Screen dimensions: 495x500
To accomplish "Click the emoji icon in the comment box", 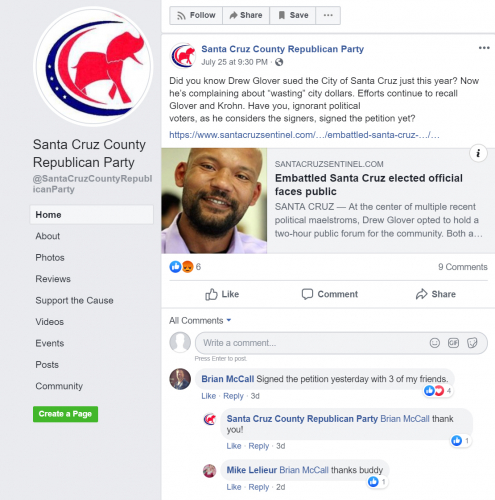I will click(434, 343).
